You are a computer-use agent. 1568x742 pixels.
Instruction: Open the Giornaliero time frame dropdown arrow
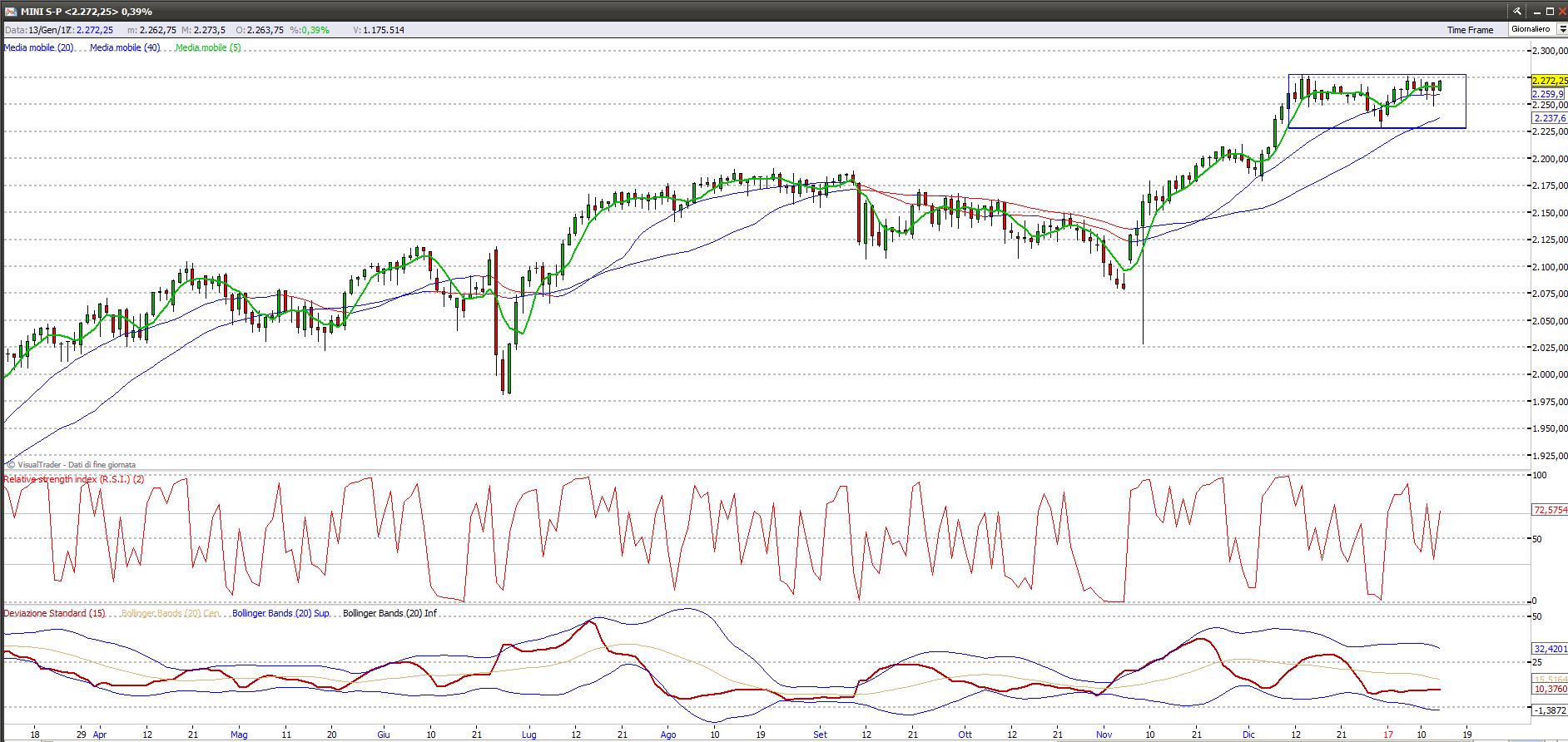pyautogui.click(x=1562, y=29)
